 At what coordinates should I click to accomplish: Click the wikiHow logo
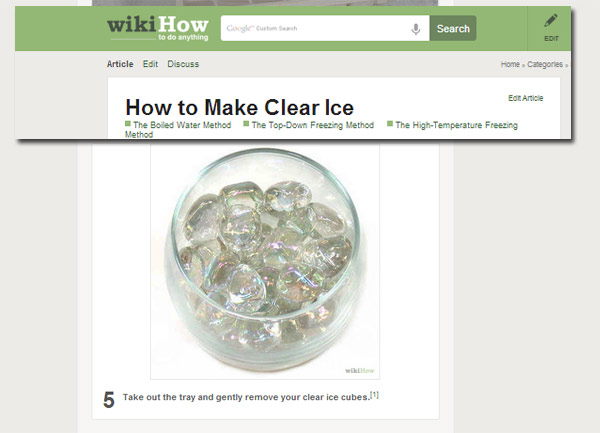point(158,28)
